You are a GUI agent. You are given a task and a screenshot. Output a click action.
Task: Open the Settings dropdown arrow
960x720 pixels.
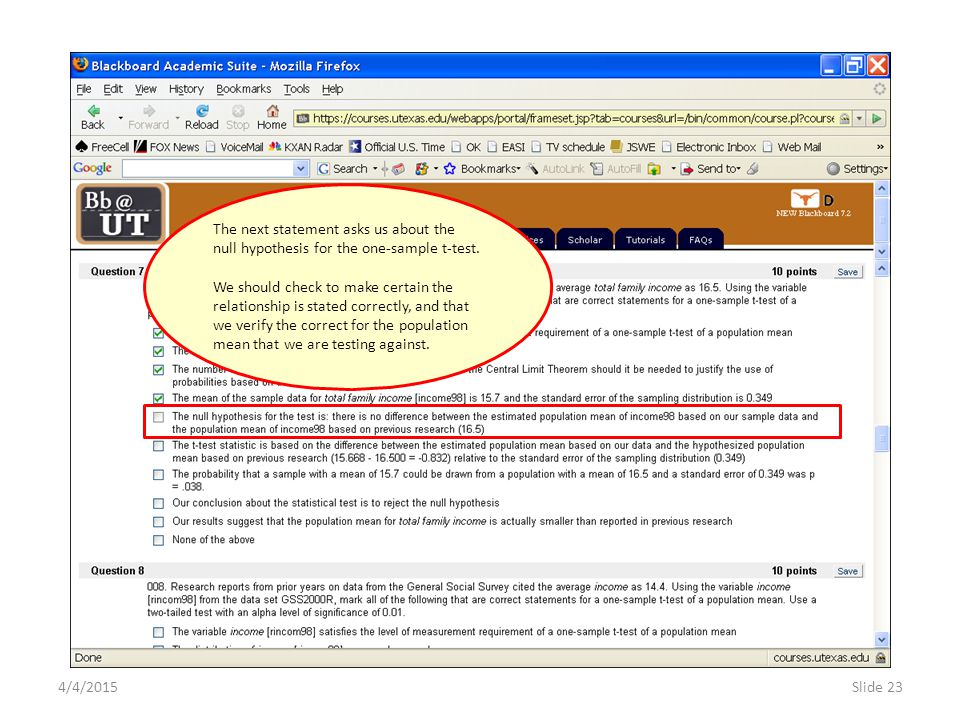point(885,168)
